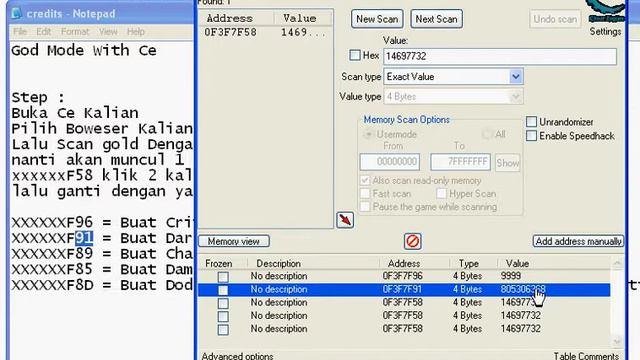
Task: Open Edit menu in Notepad
Action: pyautogui.click(x=43, y=31)
